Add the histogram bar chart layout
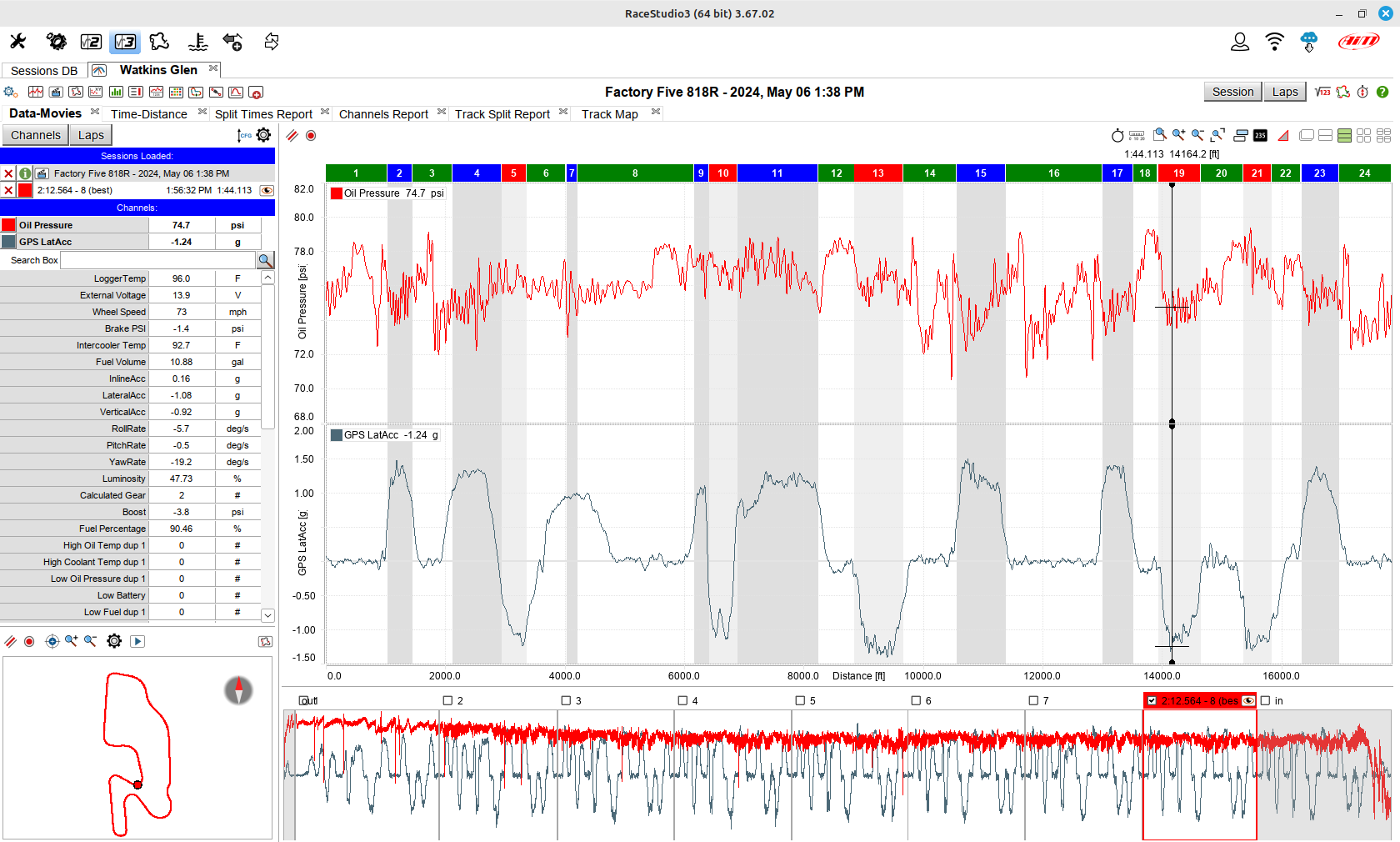The height and width of the screenshot is (842, 1400). coord(116,92)
